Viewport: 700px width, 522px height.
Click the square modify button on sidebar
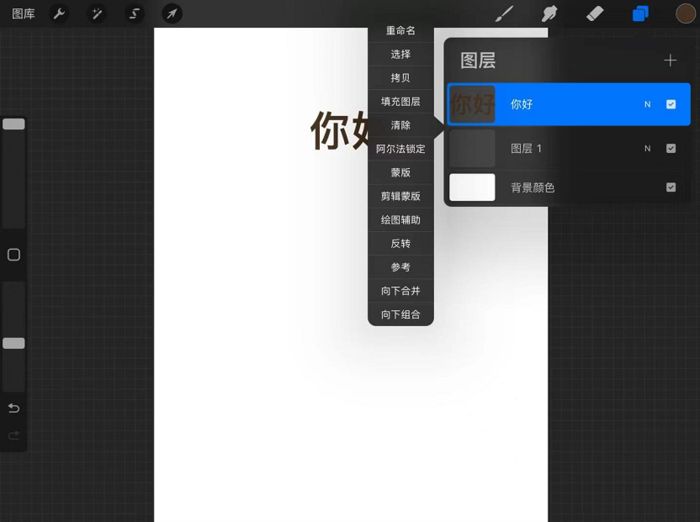[x=14, y=255]
